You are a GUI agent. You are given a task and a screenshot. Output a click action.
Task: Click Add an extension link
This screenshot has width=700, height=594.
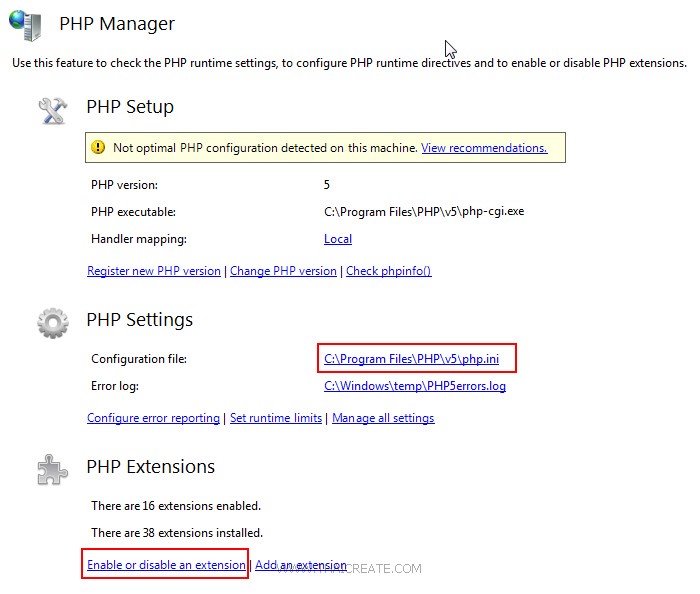click(x=300, y=565)
